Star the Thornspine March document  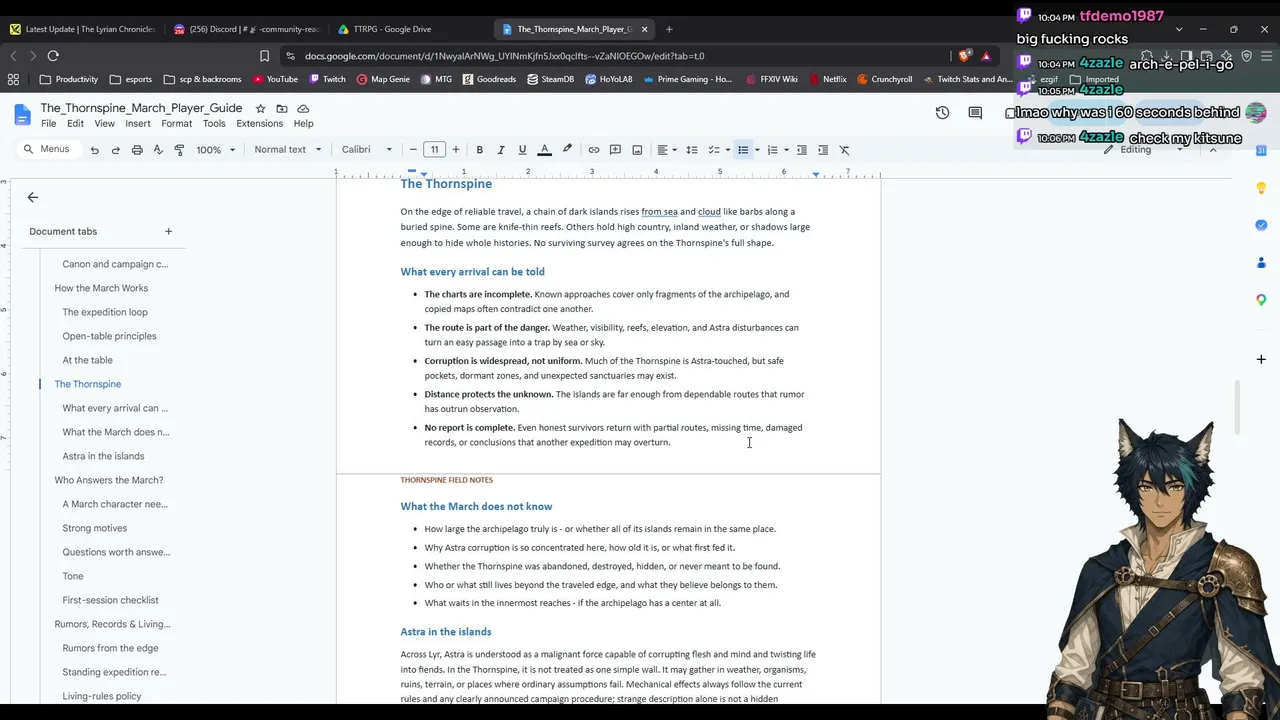point(260,108)
